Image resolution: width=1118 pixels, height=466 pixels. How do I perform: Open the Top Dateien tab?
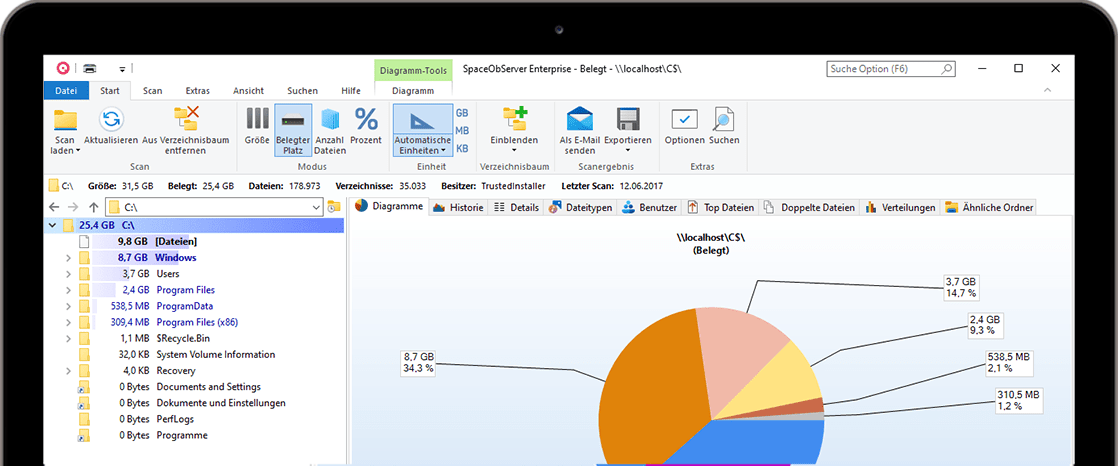pyautogui.click(x=720, y=207)
